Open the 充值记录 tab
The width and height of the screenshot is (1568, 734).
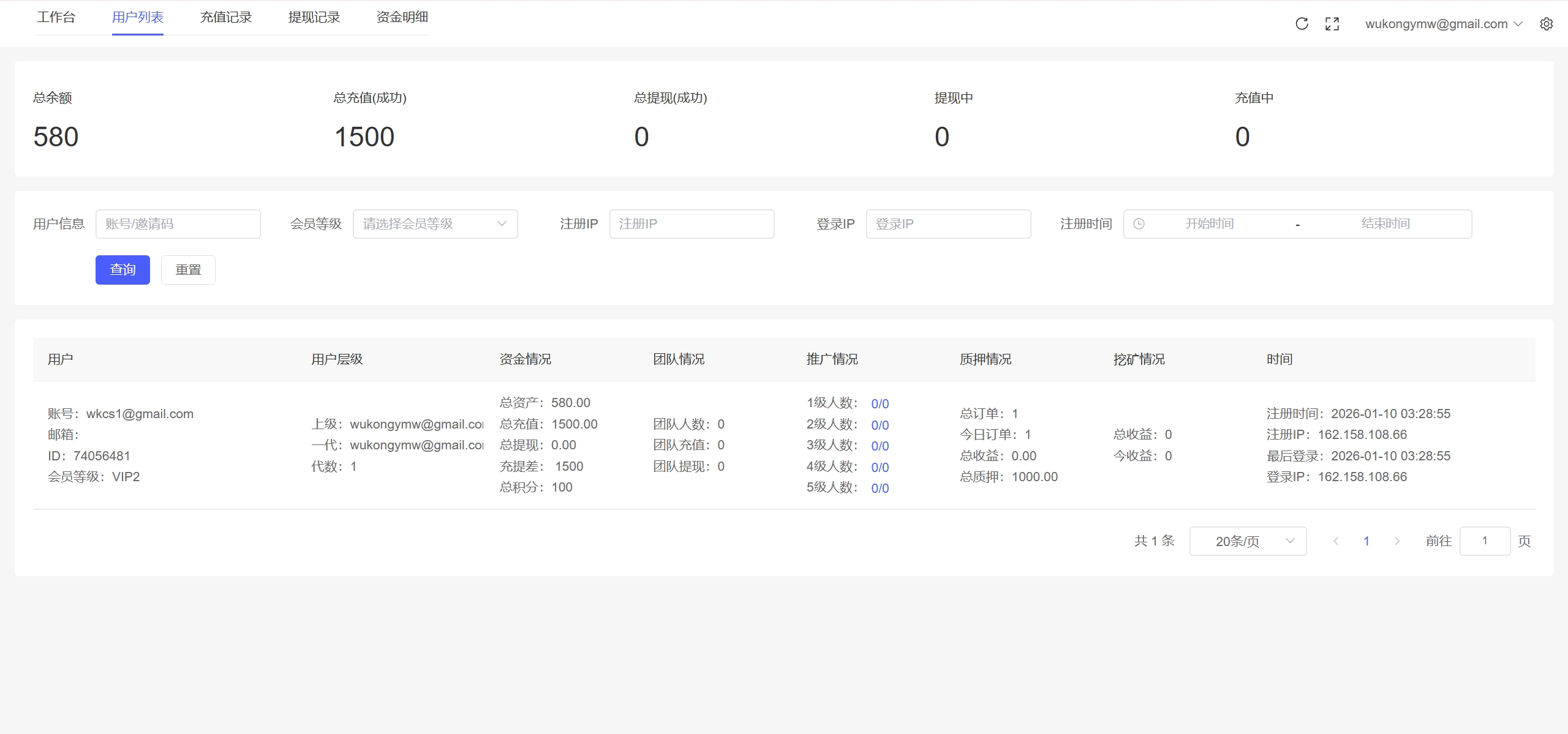[x=226, y=17]
